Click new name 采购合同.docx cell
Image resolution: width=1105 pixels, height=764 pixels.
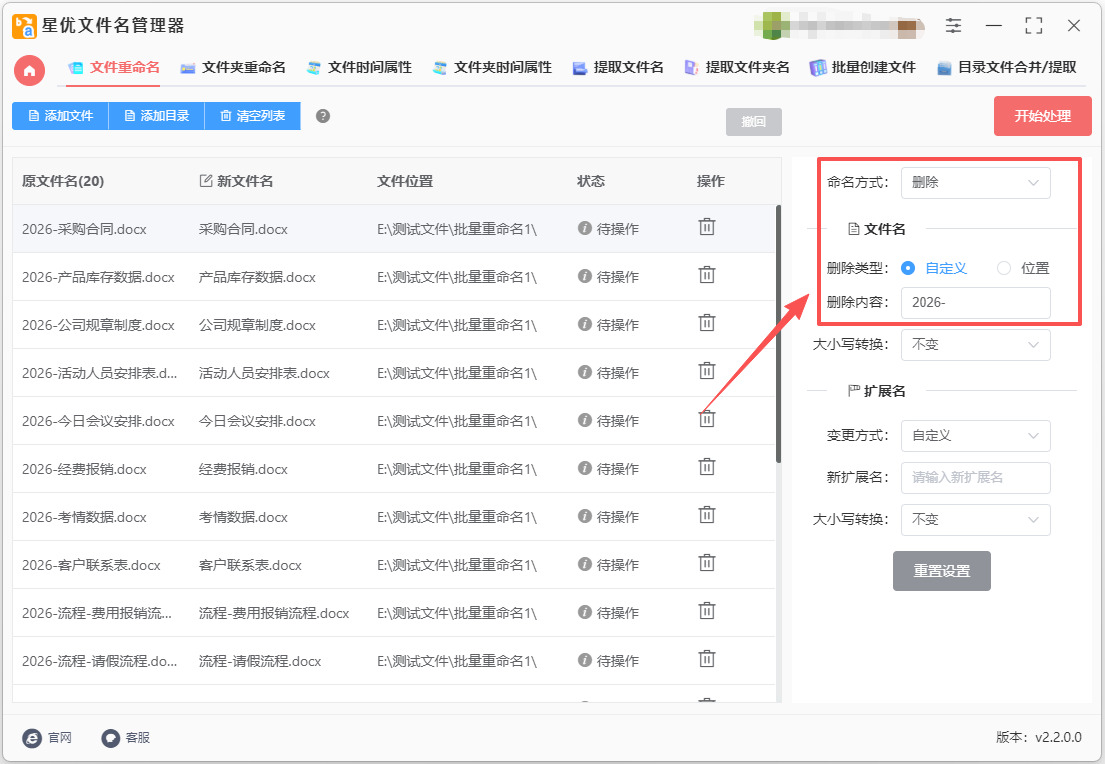pyautogui.click(x=243, y=229)
